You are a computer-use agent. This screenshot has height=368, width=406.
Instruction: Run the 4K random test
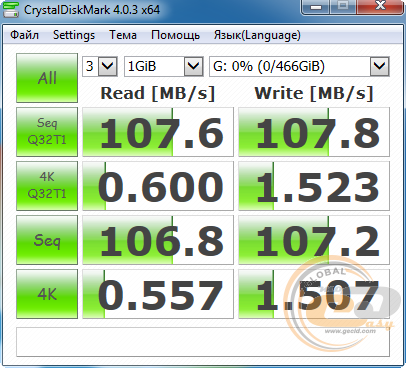pyautogui.click(x=47, y=294)
